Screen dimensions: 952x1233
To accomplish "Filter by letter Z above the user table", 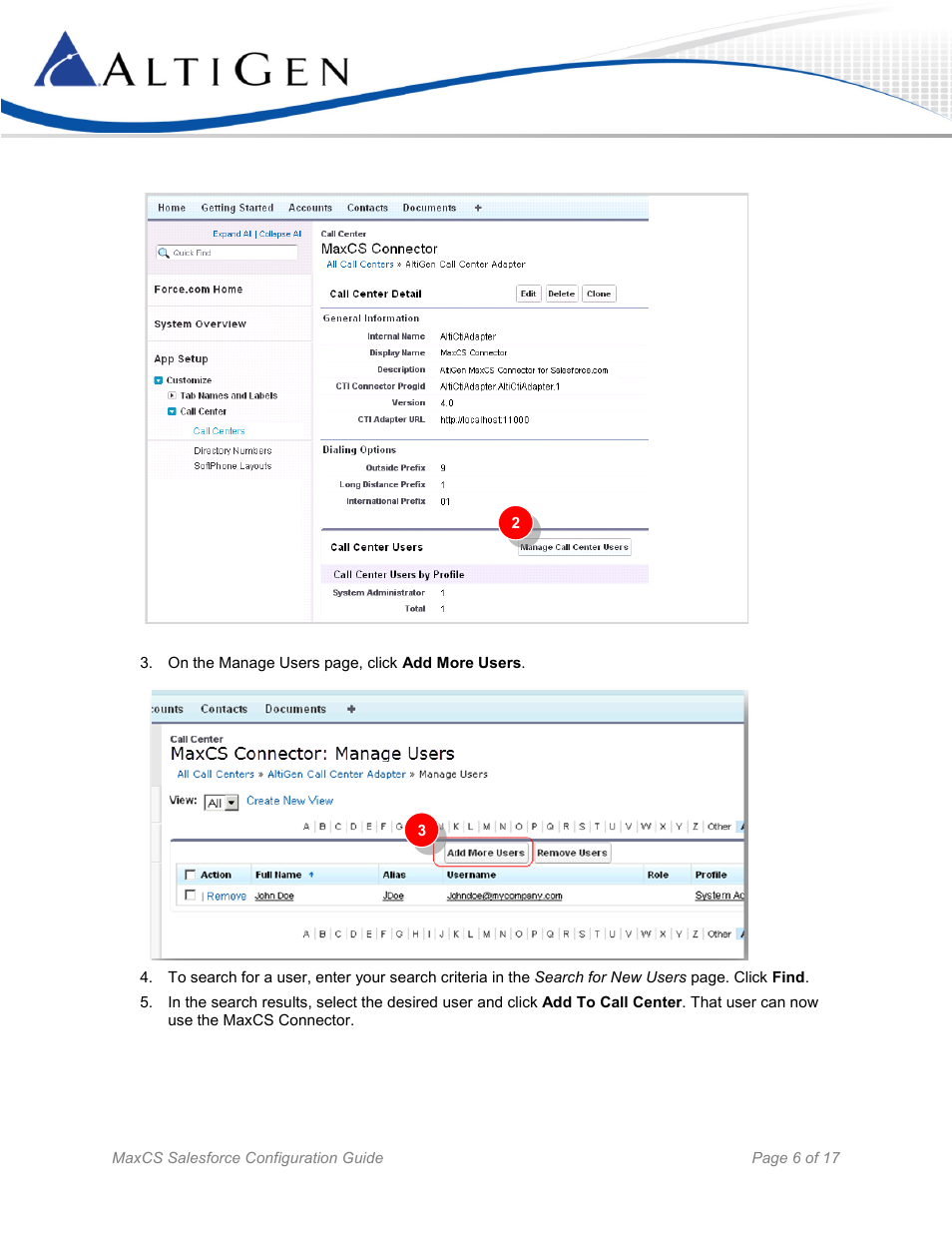I will coord(696,827).
